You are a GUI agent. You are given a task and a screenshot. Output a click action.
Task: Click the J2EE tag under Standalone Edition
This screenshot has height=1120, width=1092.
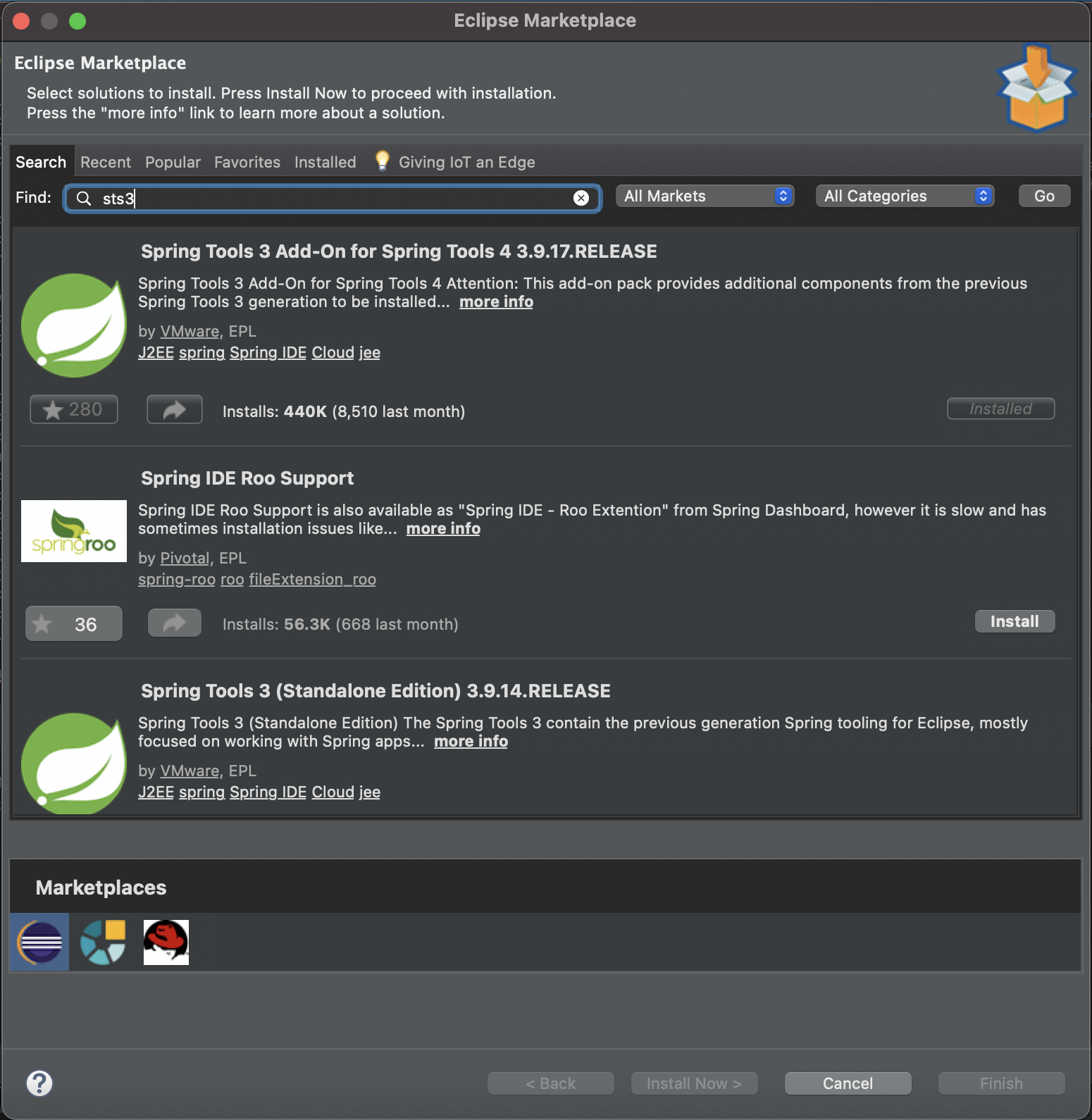coord(156,792)
